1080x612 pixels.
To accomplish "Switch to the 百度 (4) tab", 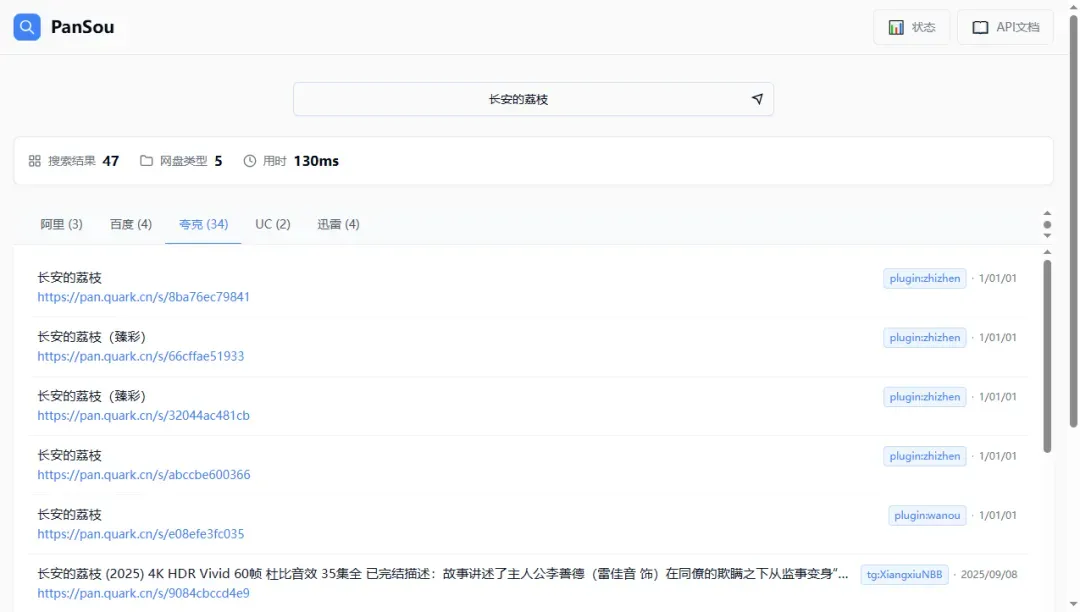I will (130, 224).
